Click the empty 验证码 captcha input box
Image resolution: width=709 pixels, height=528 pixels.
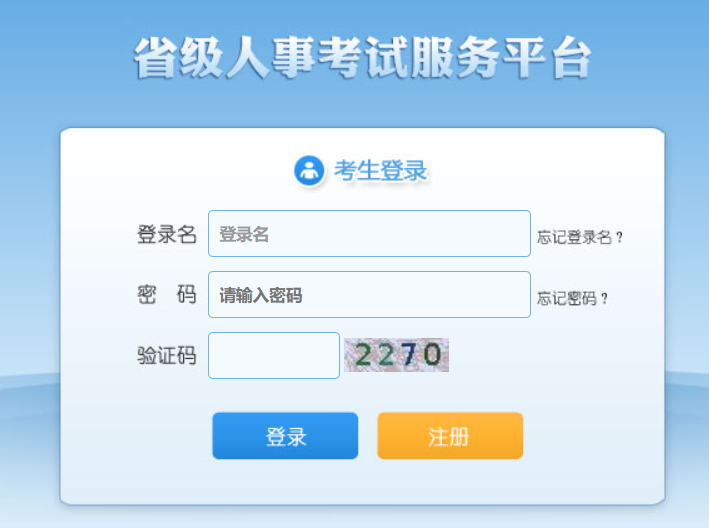click(274, 355)
